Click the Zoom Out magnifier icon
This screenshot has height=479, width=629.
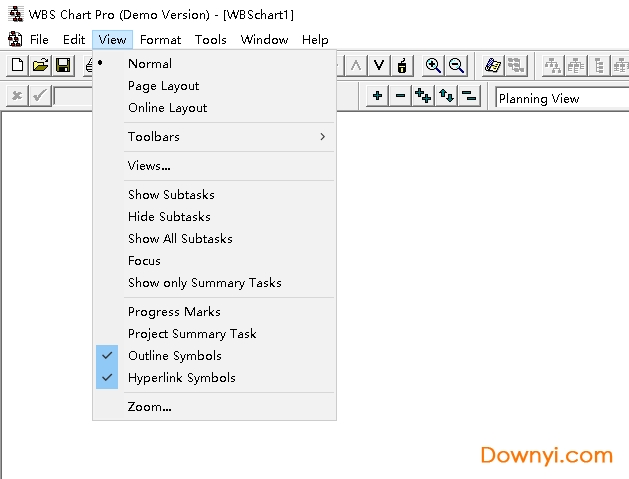point(456,65)
